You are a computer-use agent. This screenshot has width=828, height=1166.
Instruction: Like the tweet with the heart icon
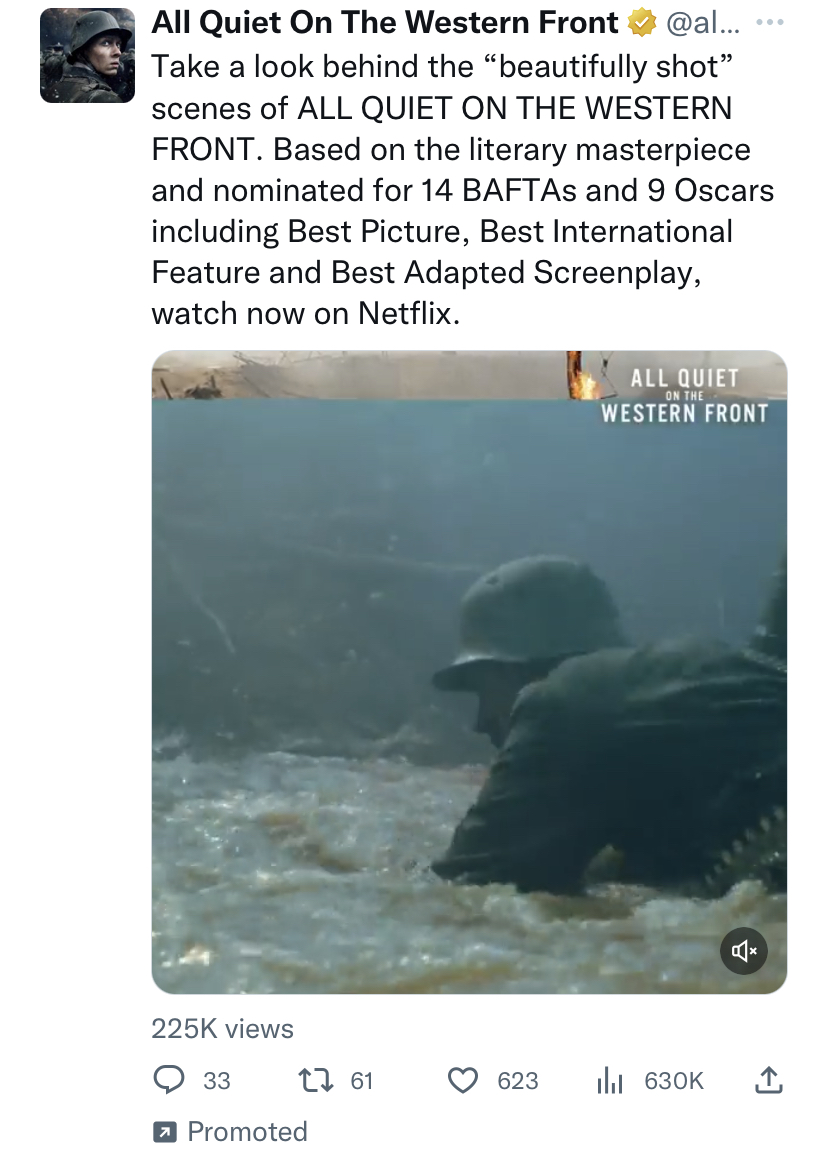[462, 1080]
